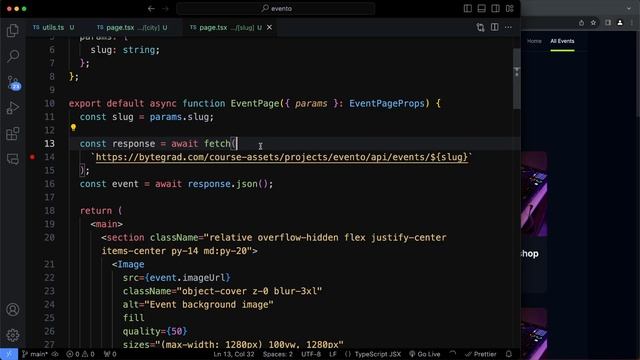This screenshot has height=360, width=640.
Task: Open the chat panel icon in activity bar
Action: (x=13, y=159)
